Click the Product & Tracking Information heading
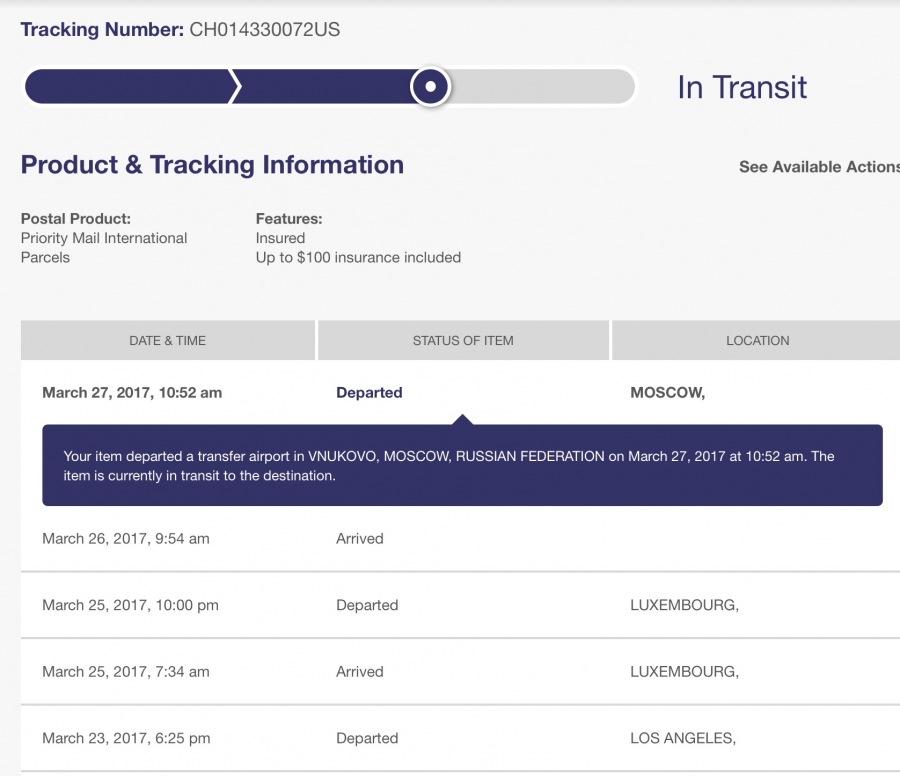Screen dimensions: 900x776 click(x=212, y=165)
